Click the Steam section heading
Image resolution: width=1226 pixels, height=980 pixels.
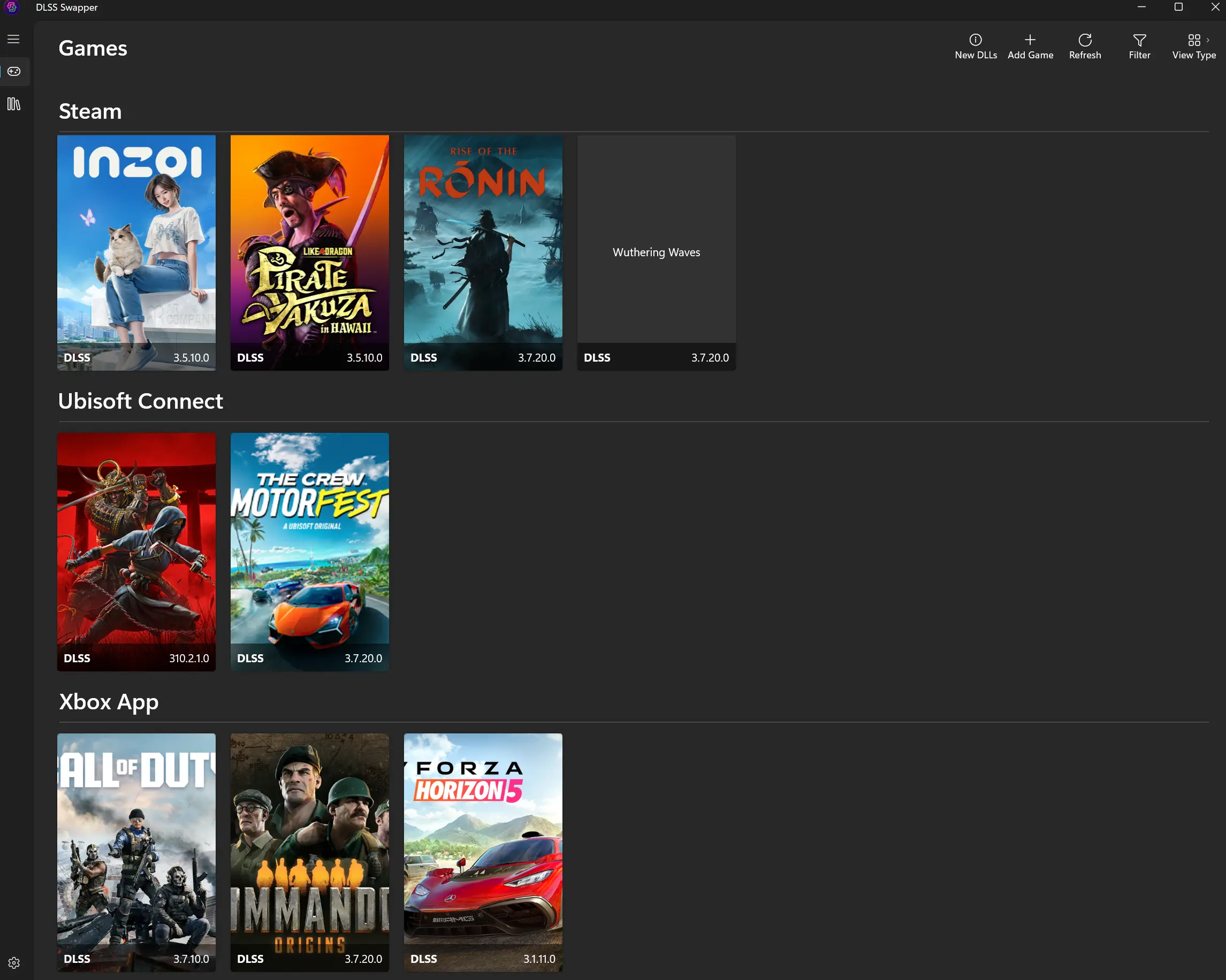coord(90,111)
